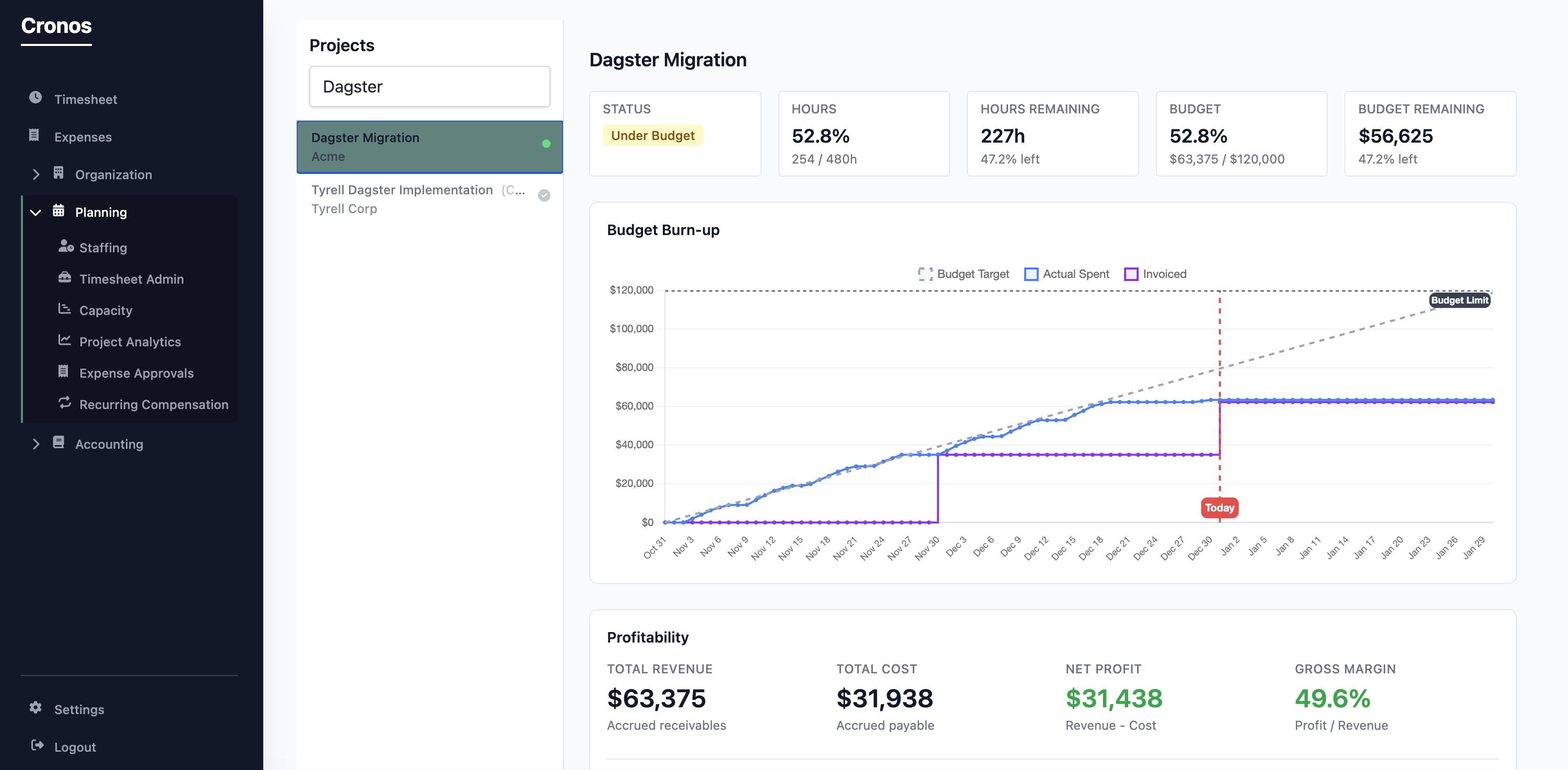
Task: Click the Staffing people icon
Action: click(66, 247)
